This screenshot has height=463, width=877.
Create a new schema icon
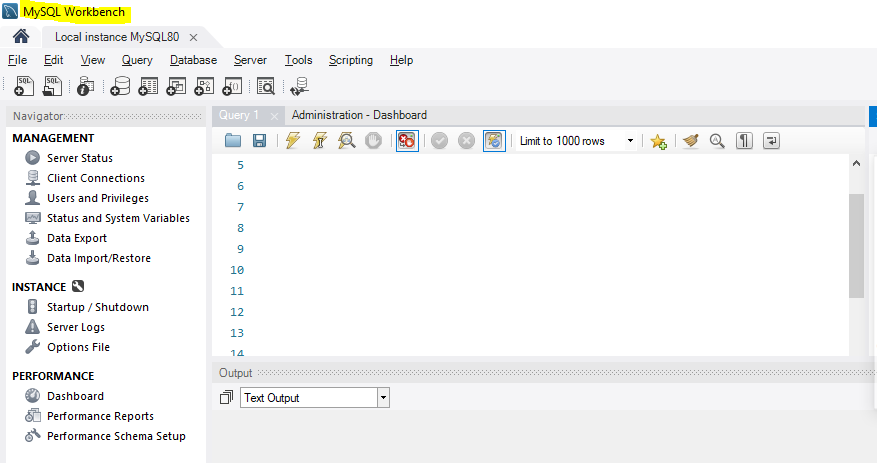pyautogui.click(x=120, y=86)
